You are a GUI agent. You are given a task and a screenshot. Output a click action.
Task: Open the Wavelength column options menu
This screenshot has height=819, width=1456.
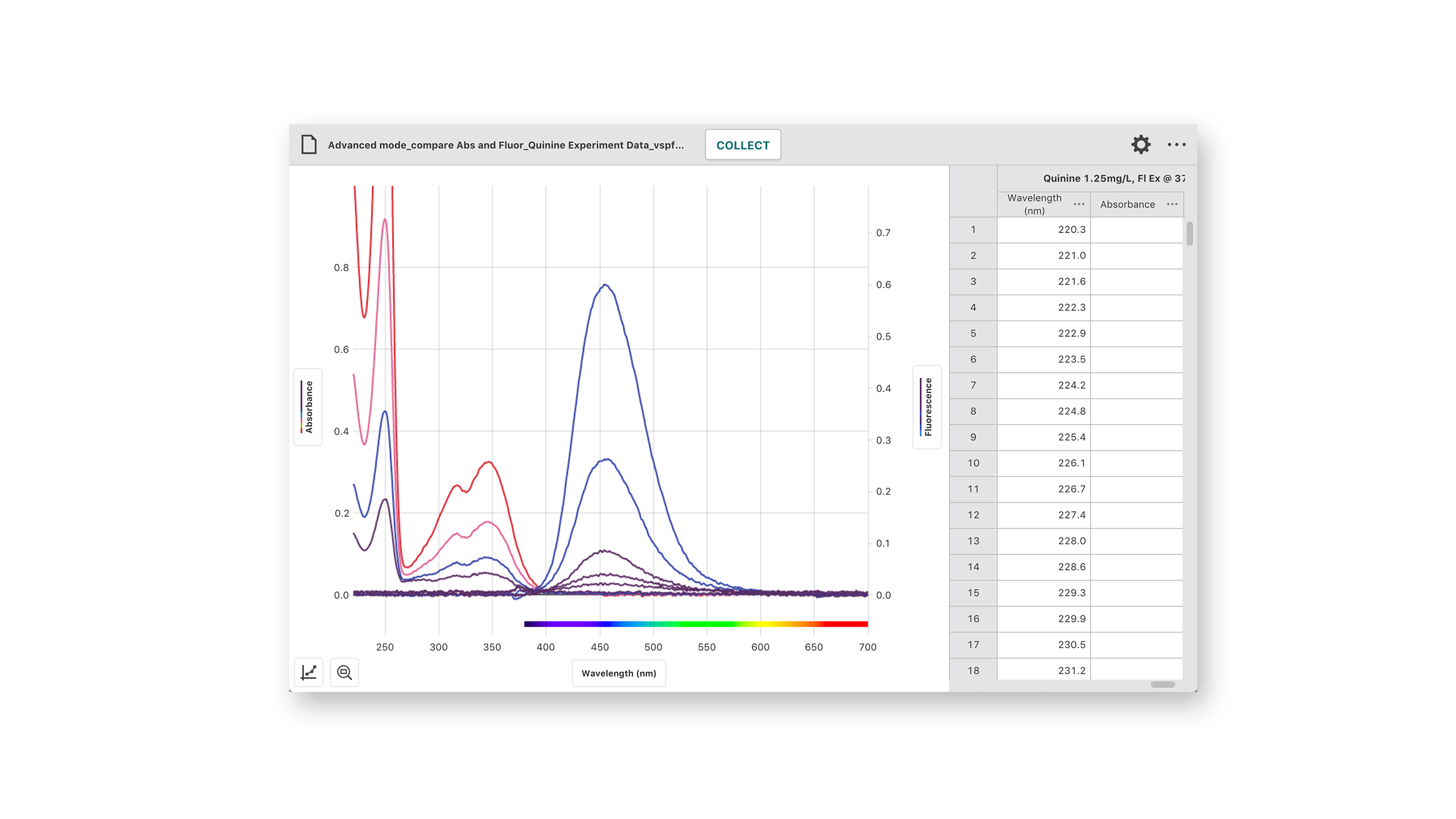coord(1078,204)
